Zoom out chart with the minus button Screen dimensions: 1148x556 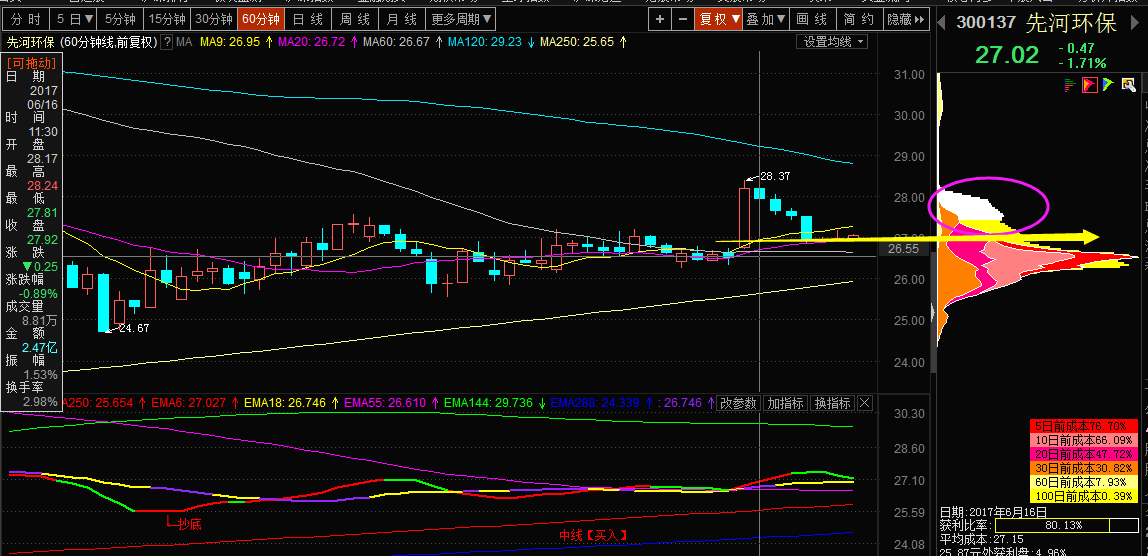(682, 19)
